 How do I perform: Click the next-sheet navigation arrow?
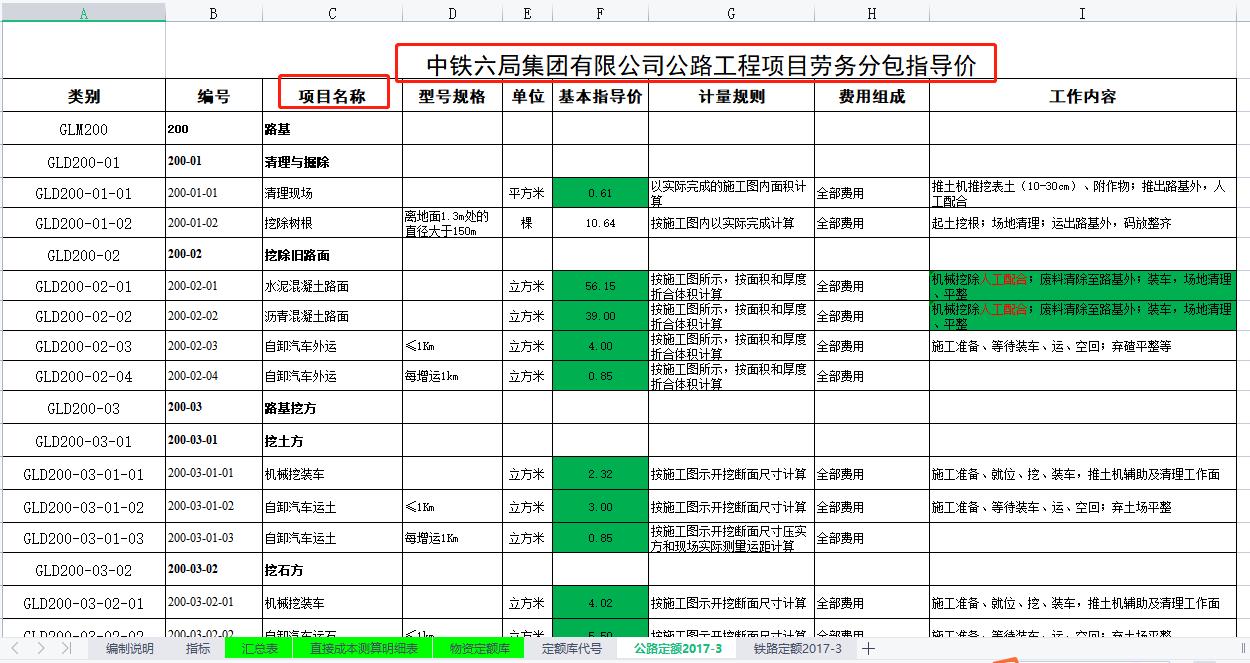pos(41,648)
